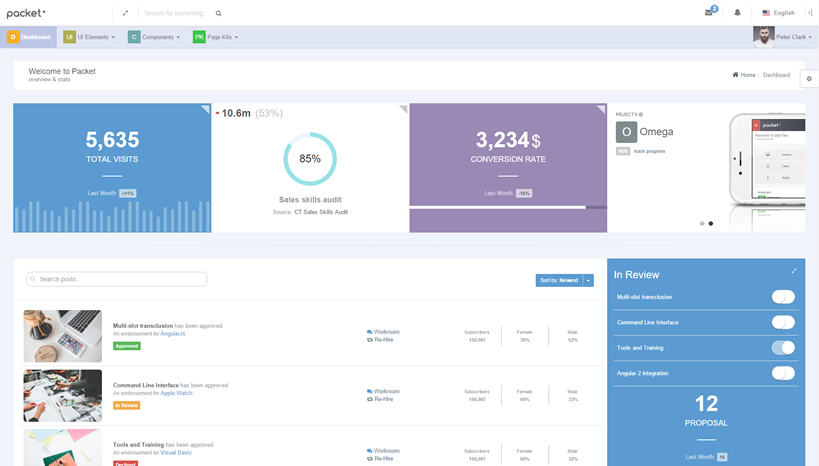Image resolution: width=819 pixels, height=466 pixels.
Task: Toggle the Multi-slot transclusion switch
Action: [x=783, y=297]
